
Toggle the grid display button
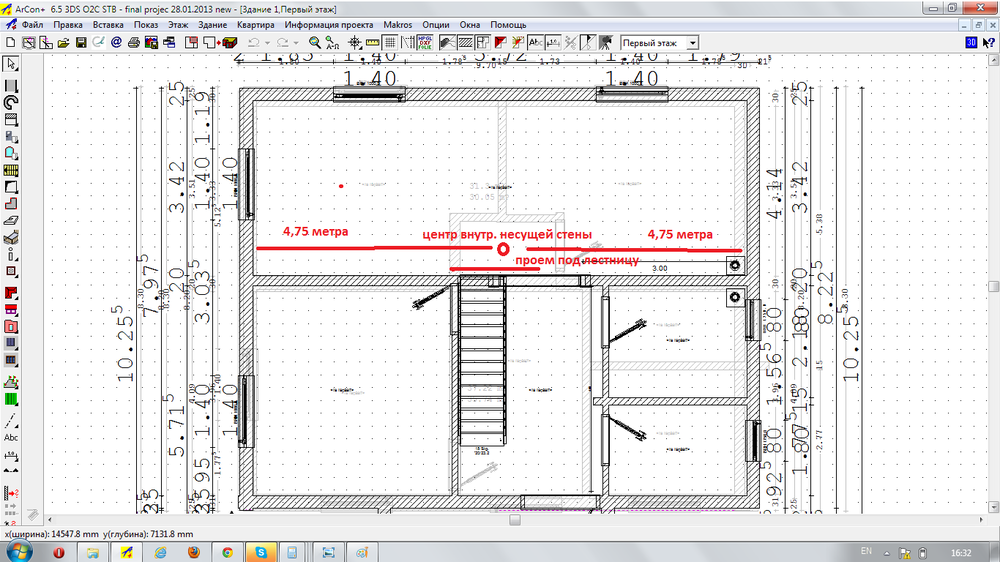390,43
